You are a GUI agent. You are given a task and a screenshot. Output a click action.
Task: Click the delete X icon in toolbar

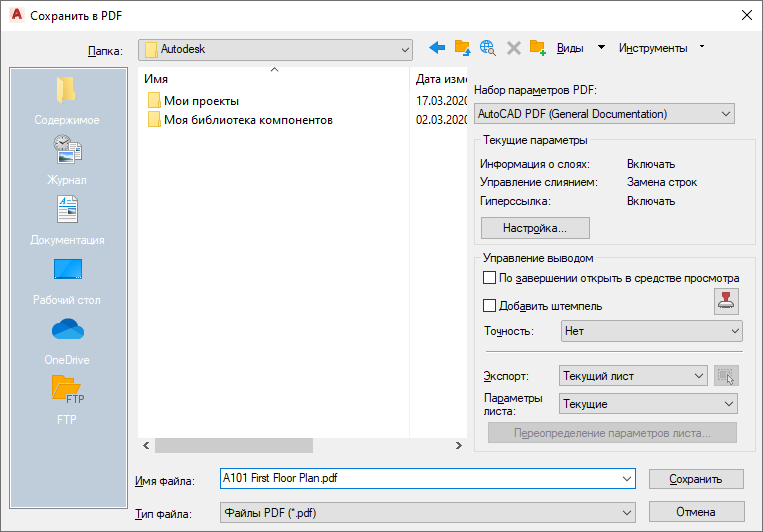513,48
